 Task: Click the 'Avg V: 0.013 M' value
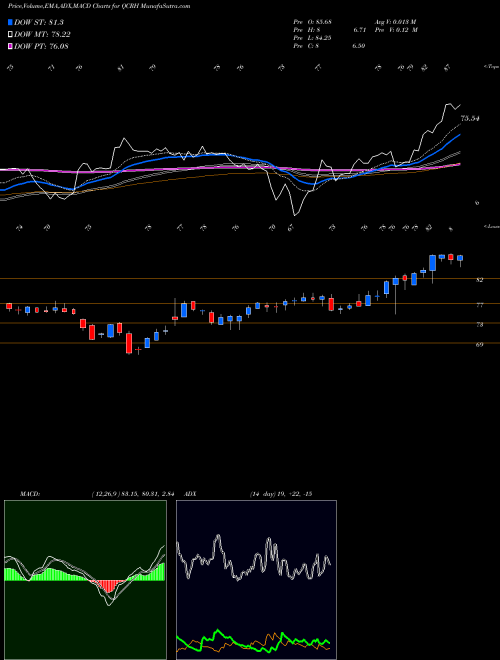pos(396,22)
